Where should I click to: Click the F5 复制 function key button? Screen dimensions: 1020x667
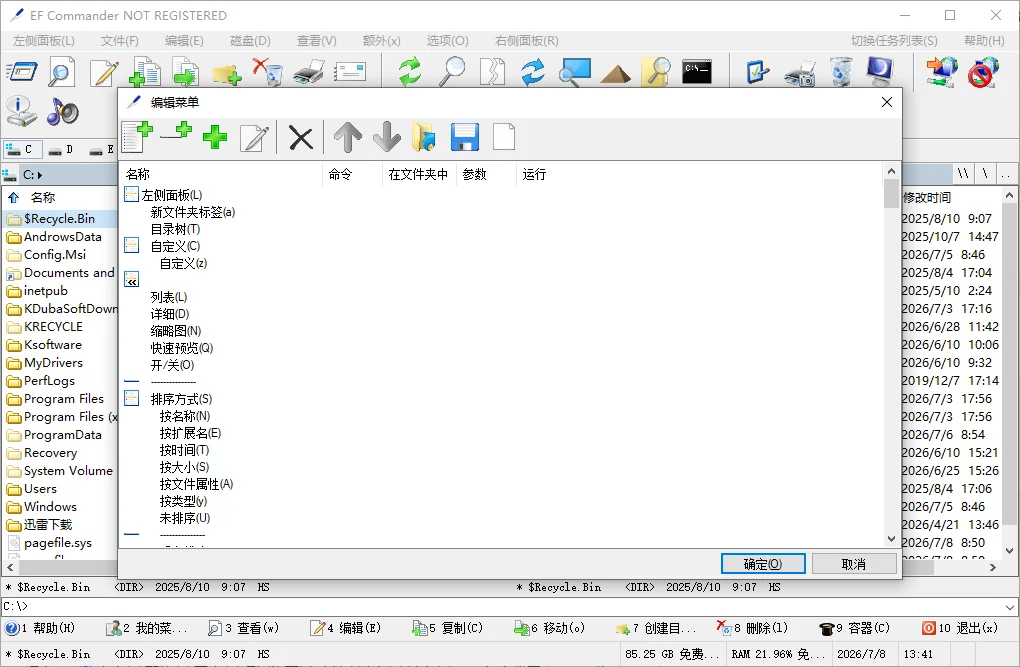pyautogui.click(x=448, y=628)
